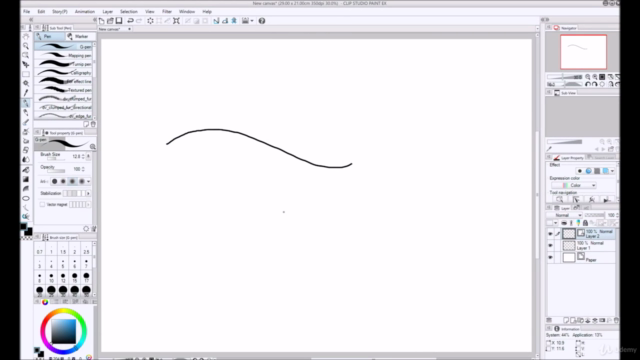640x360 pixels.
Task: Open the Filter menu
Action: click(167, 12)
